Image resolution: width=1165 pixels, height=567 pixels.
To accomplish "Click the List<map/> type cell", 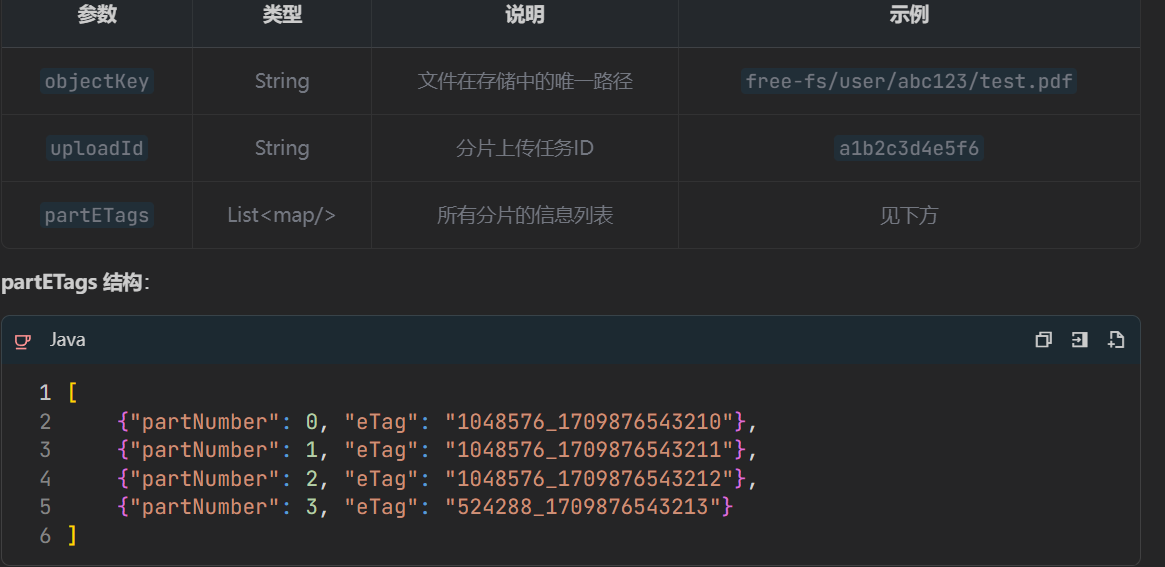I will point(282,216).
